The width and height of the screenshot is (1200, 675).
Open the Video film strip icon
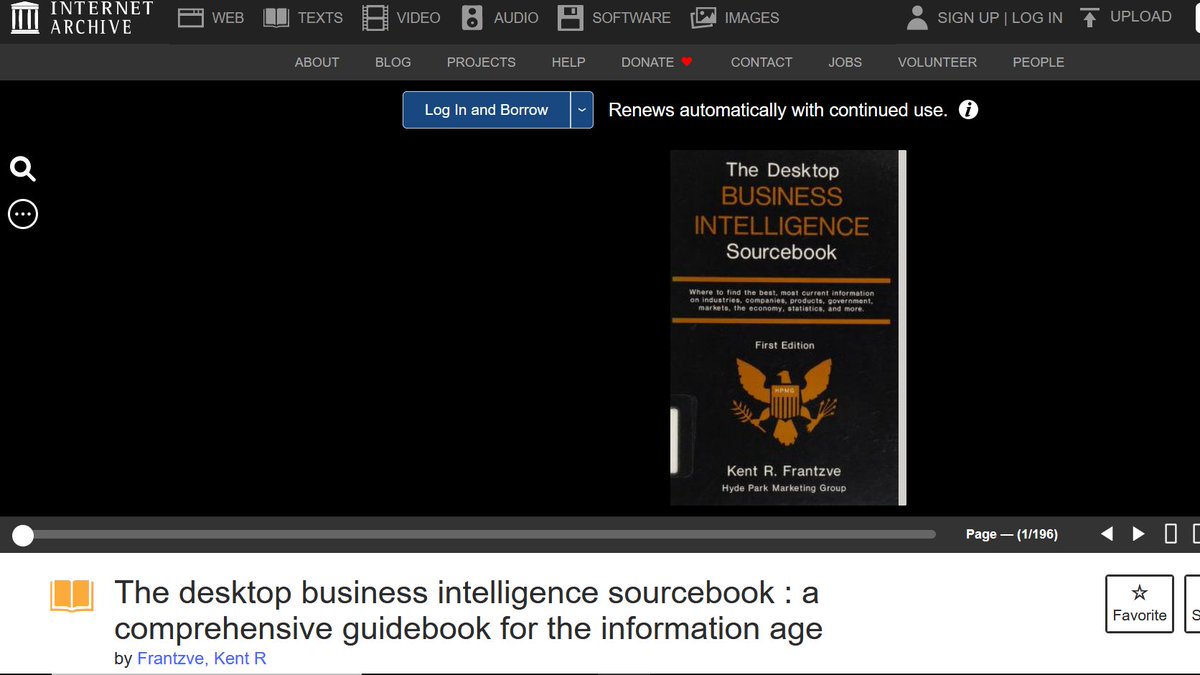(375, 17)
